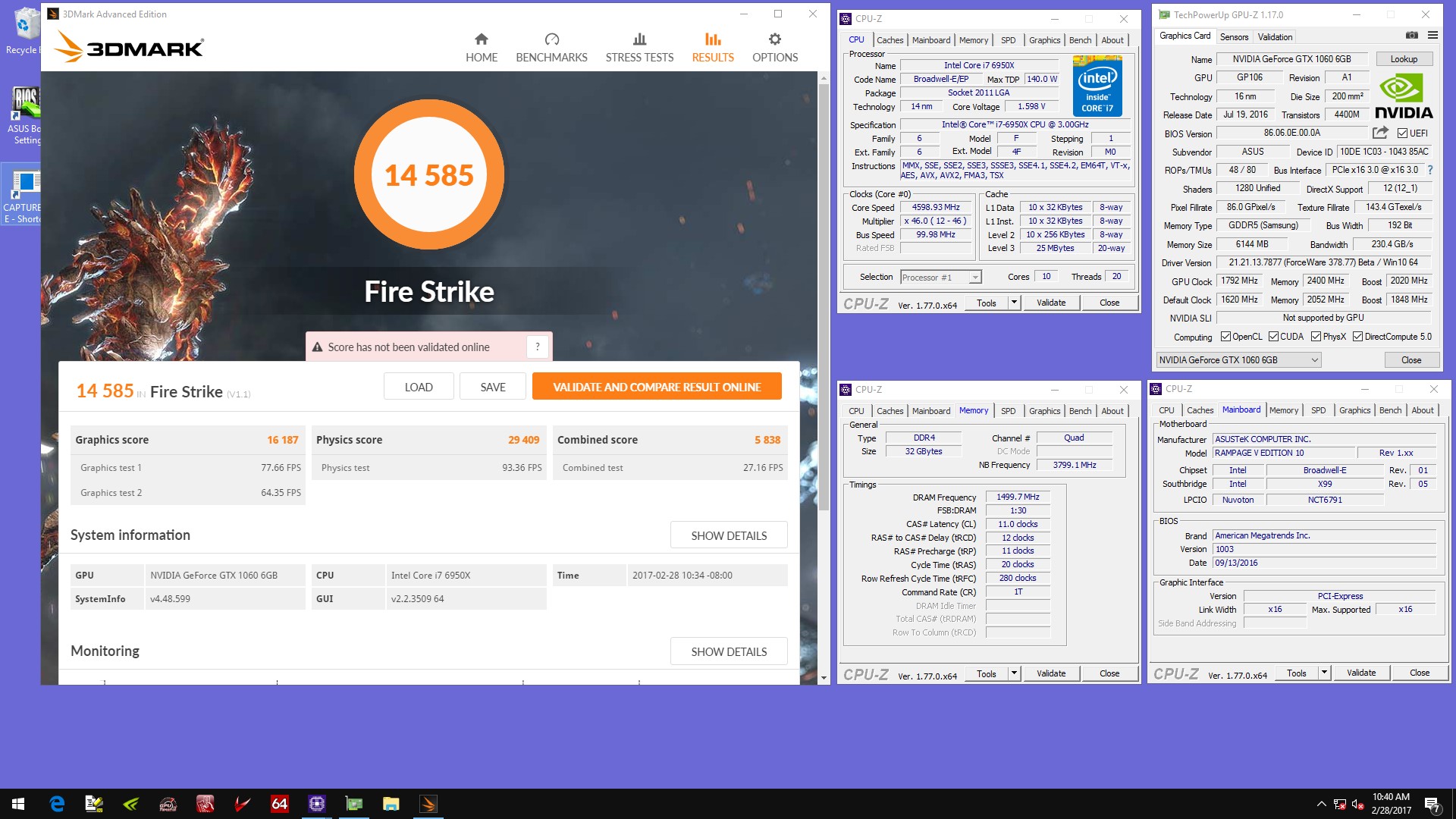
Task: Open the GPU-Z hamburger menu
Action: tap(1432, 36)
